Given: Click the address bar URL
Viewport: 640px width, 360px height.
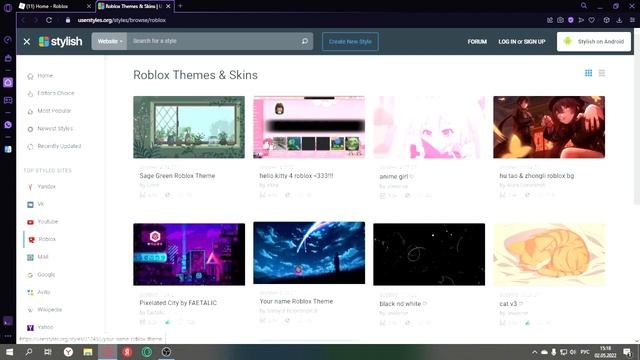Looking at the screenshot, I should (x=122, y=20).
